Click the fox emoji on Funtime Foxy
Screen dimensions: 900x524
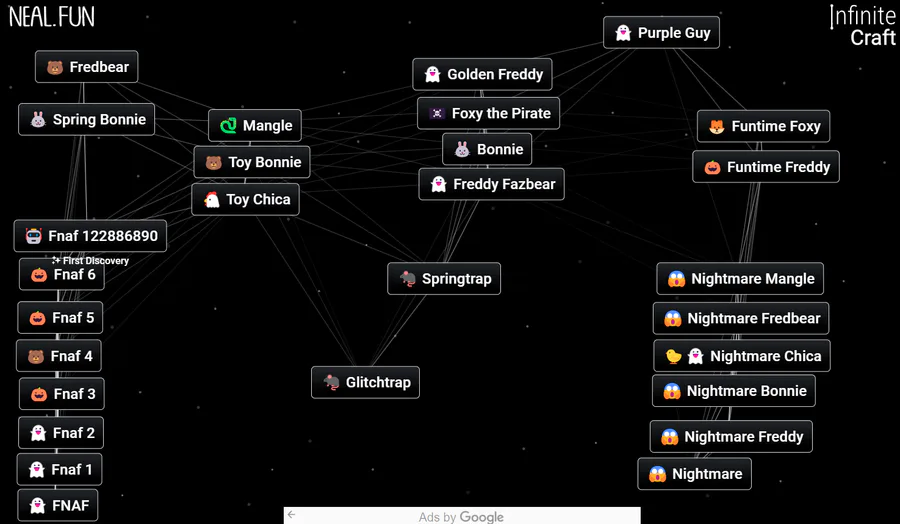(716, 126)
